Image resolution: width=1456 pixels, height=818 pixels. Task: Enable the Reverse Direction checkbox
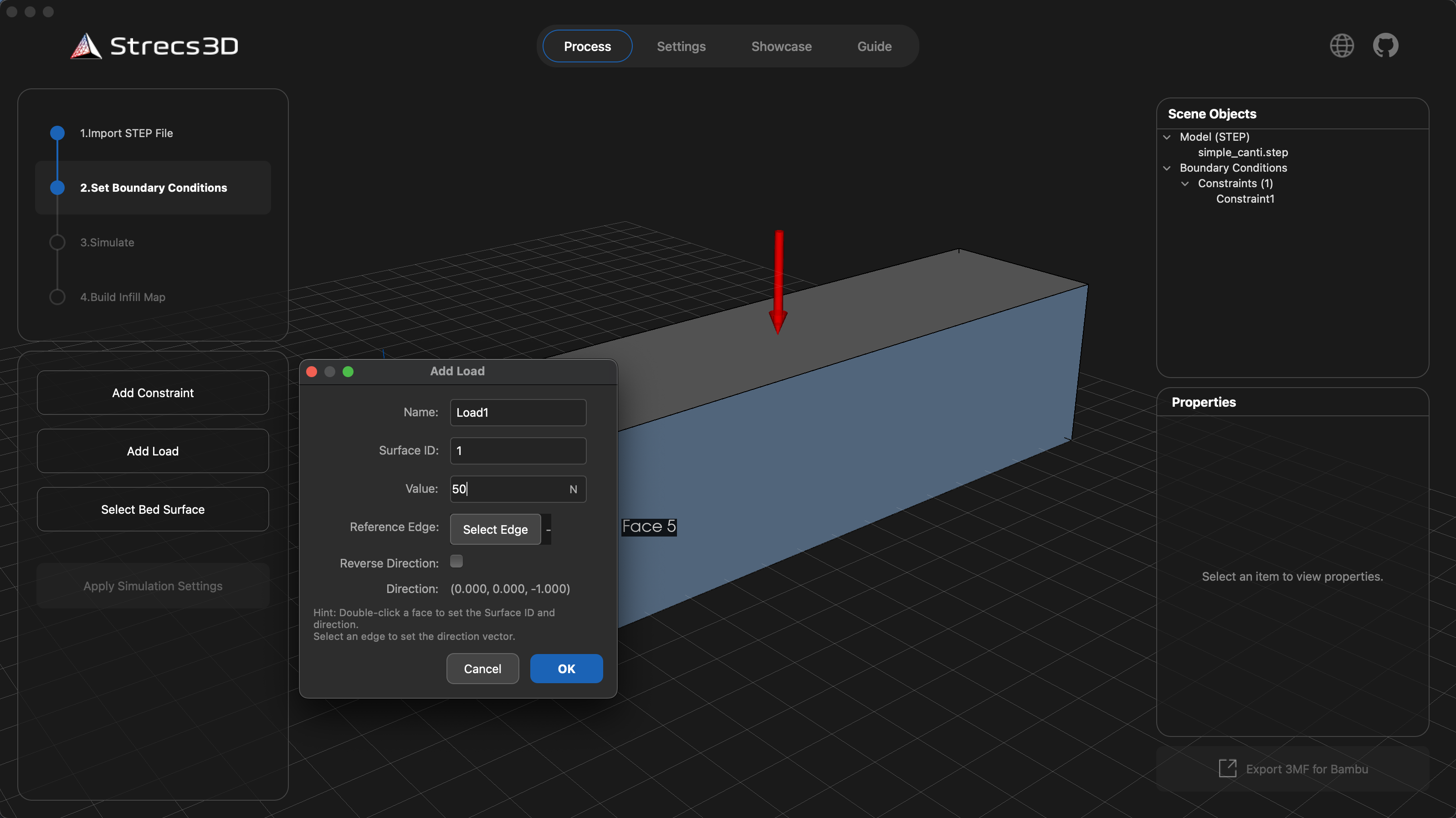456,561
